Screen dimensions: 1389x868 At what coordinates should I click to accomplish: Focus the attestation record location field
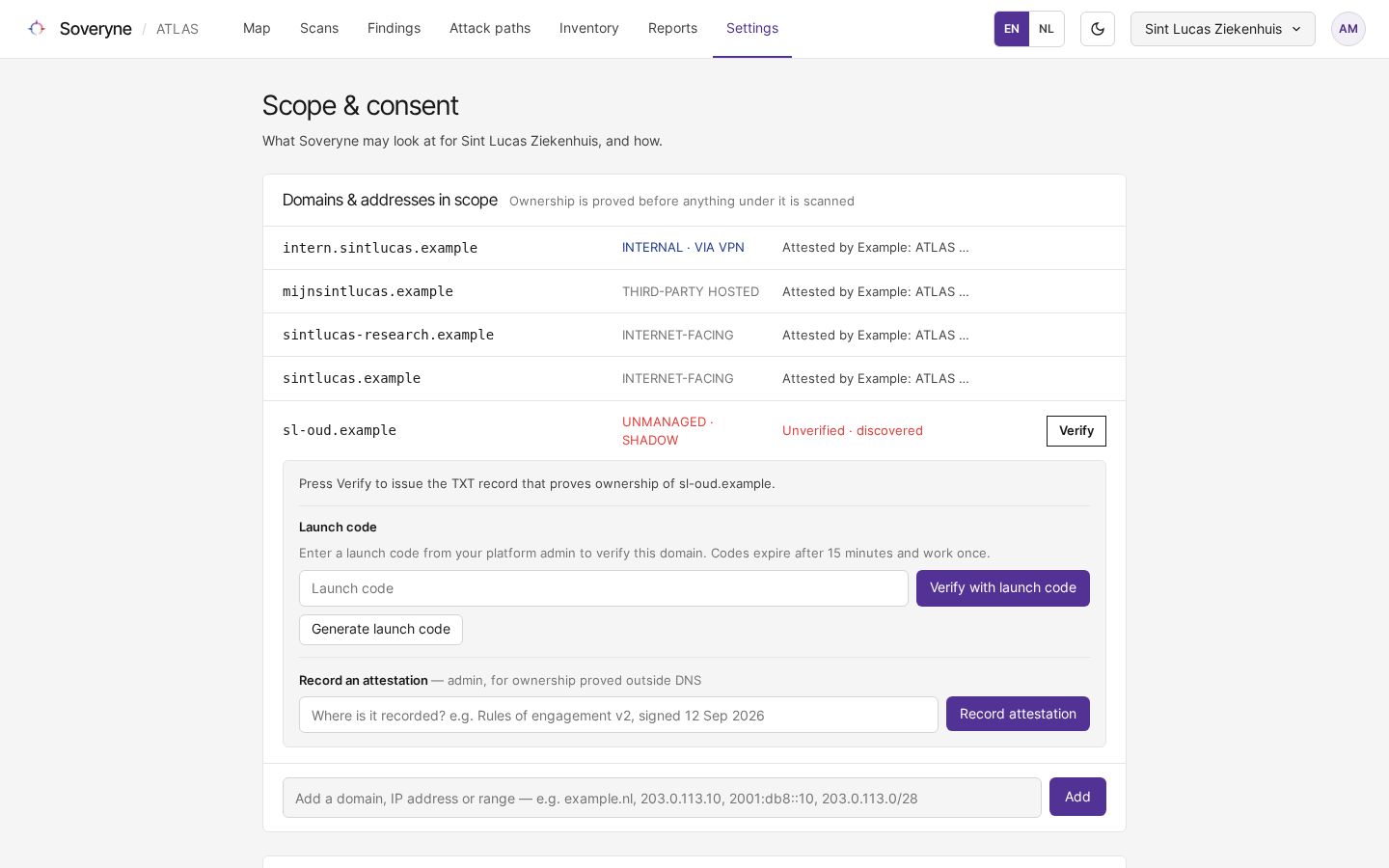coord(618,715)
